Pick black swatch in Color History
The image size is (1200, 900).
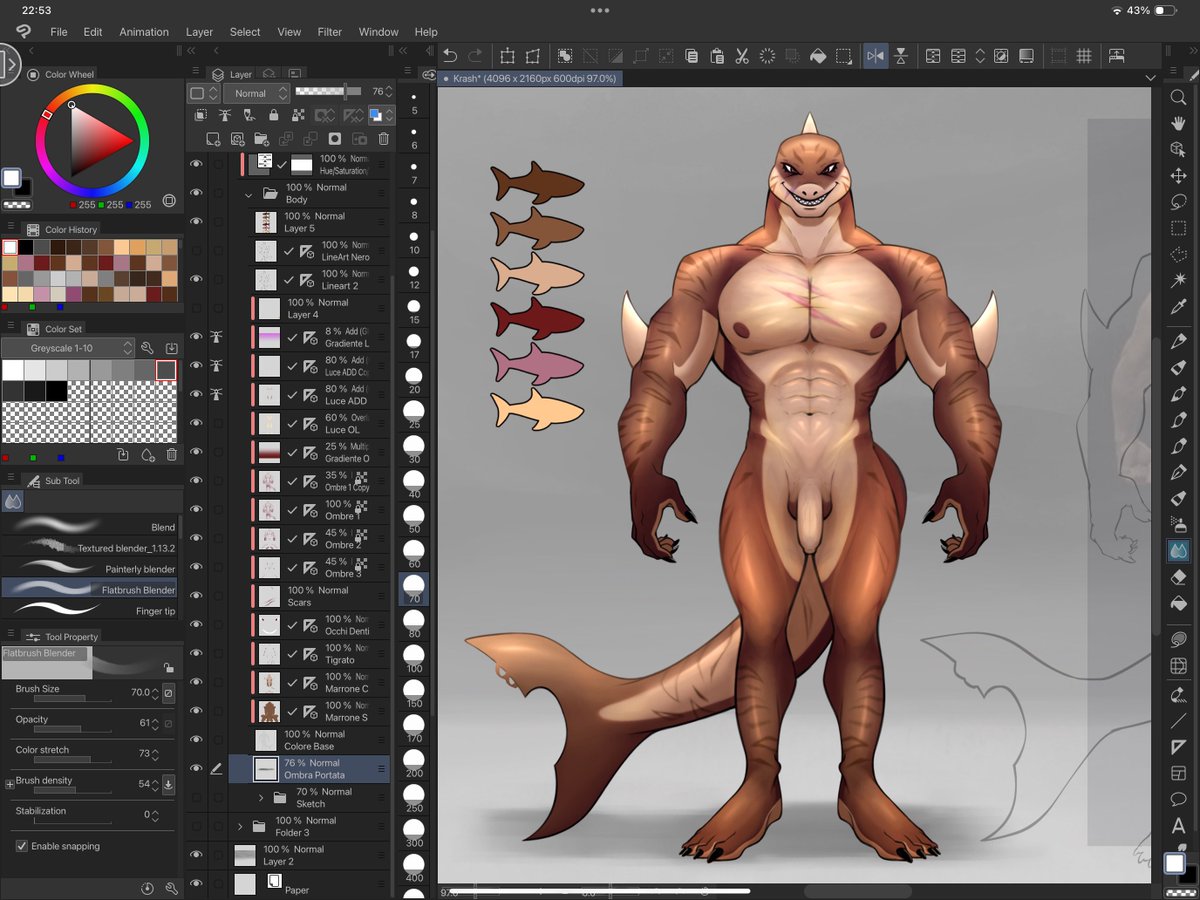point(27,247)
